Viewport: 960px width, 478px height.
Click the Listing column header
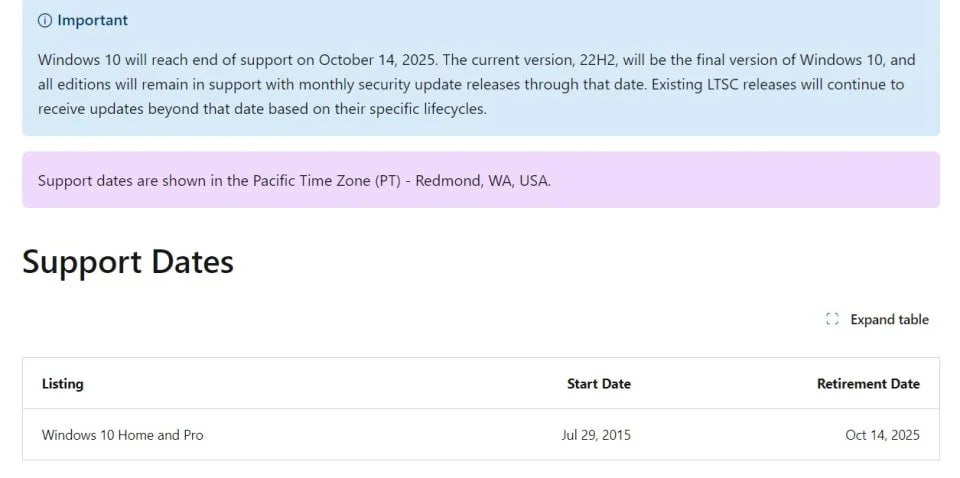tap(63, 384)
